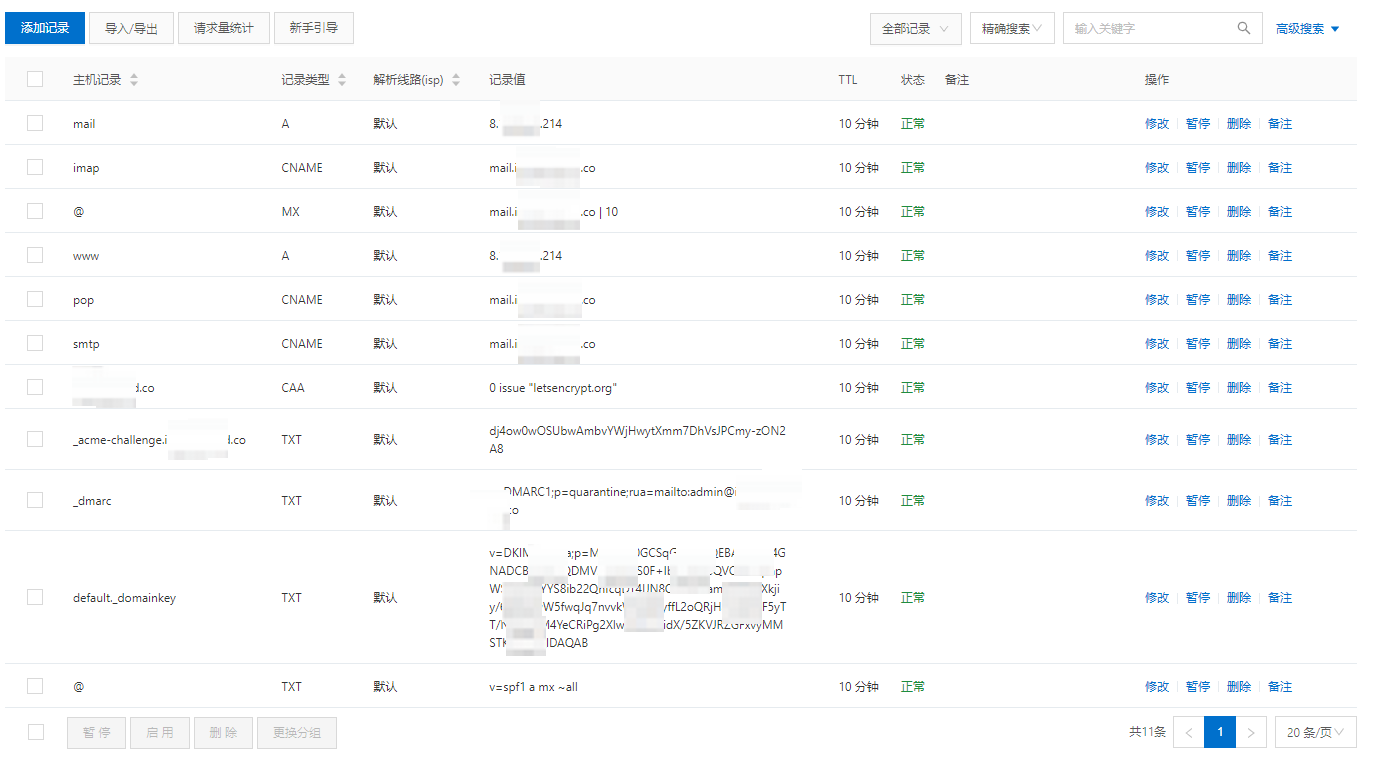Select the mail A record checkbox
Viewport: 1376px width, 762px height.
coord(35,123)
